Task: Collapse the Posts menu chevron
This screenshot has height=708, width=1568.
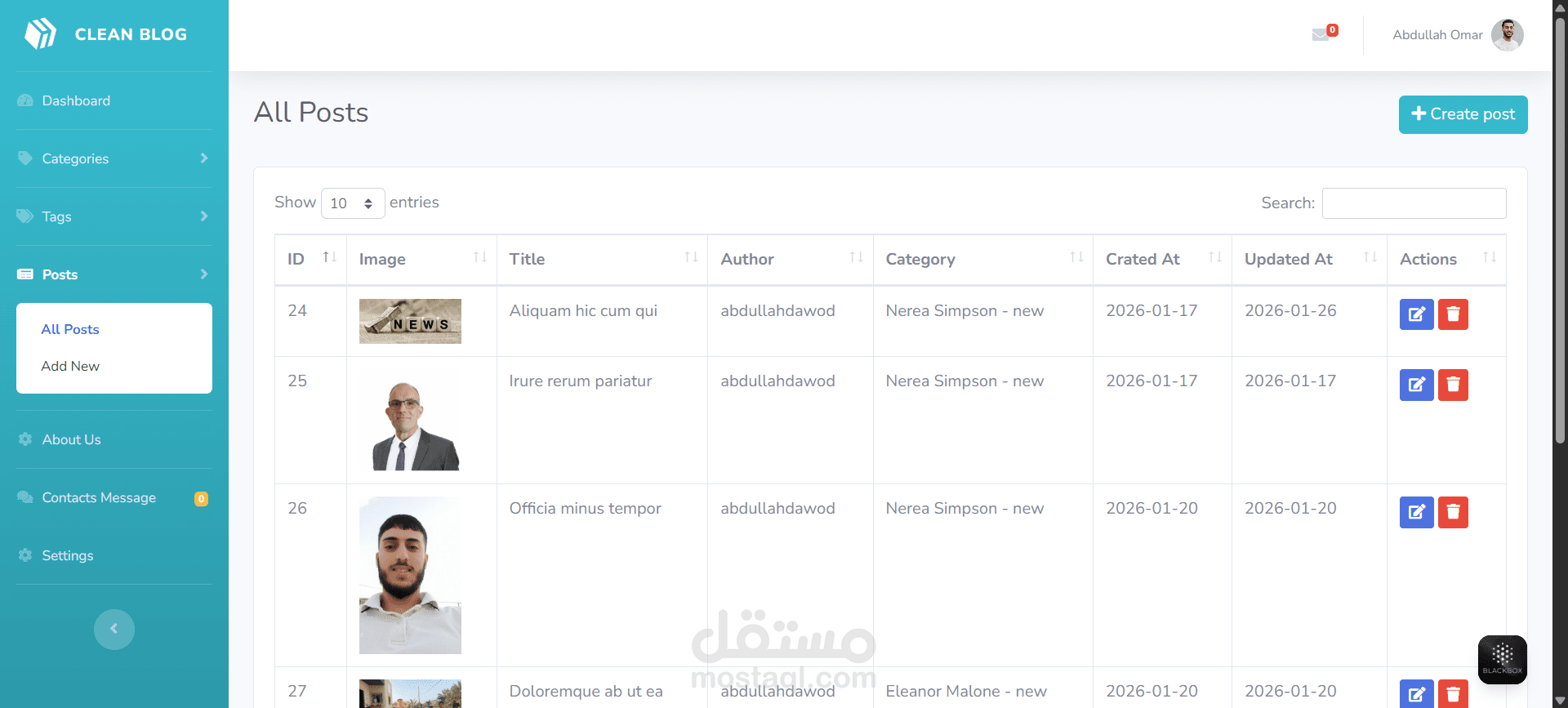Action: (204, 274)
